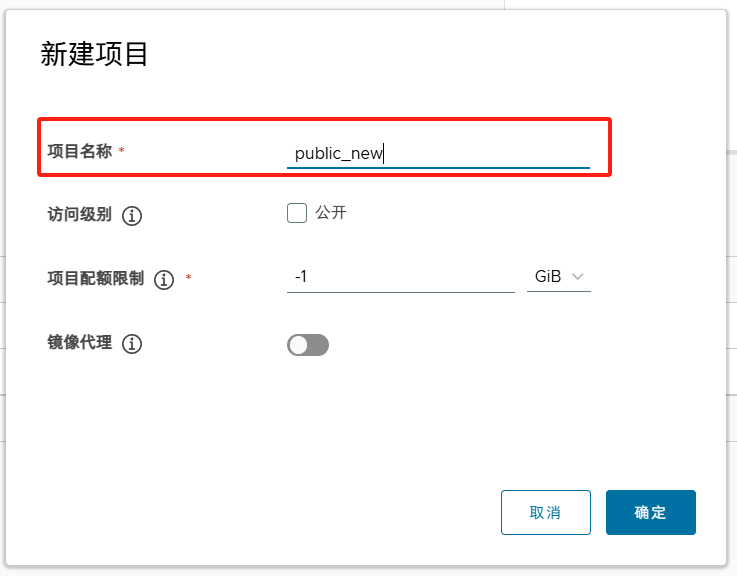Click info icon beside 项目配额限制

point(164,280)
